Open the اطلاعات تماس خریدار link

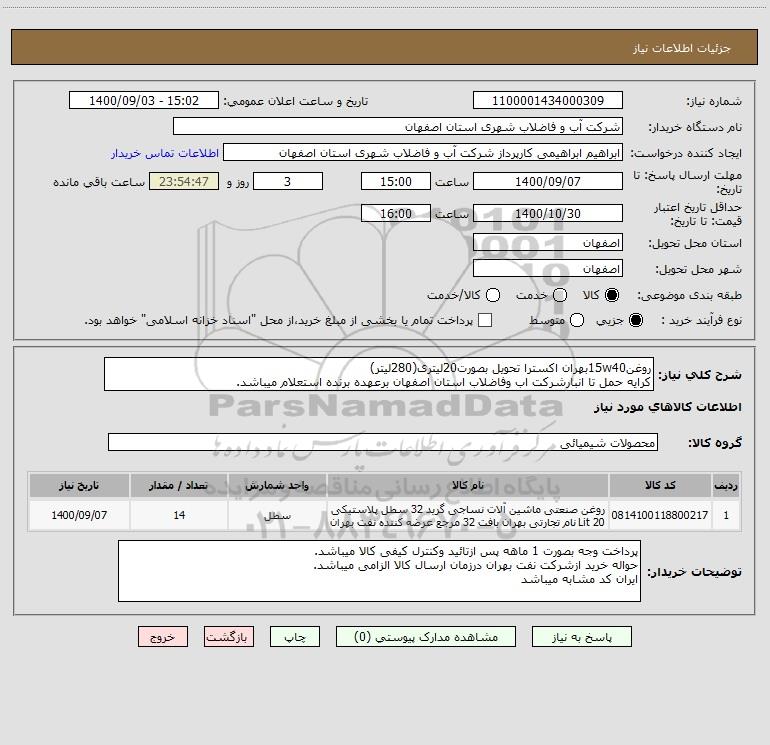click(165, 153)
